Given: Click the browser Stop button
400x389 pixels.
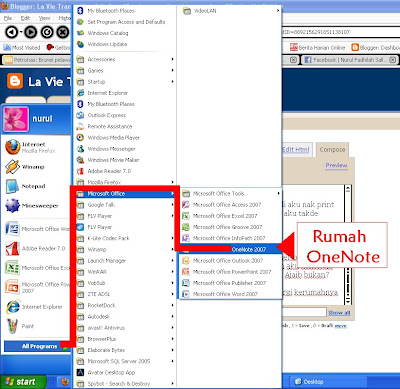Looking at the screenshot, I should tap(63, 32).
